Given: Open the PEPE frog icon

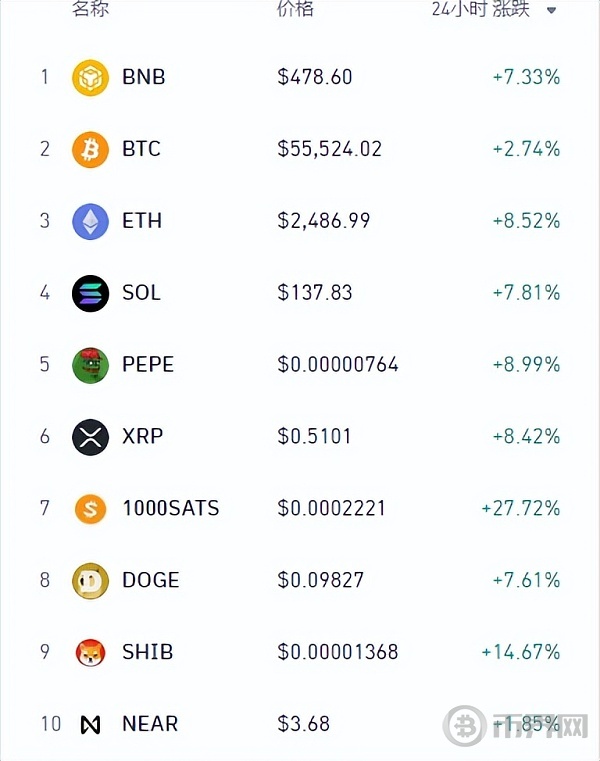Looking at the screenshot, I should pos(90,365).
